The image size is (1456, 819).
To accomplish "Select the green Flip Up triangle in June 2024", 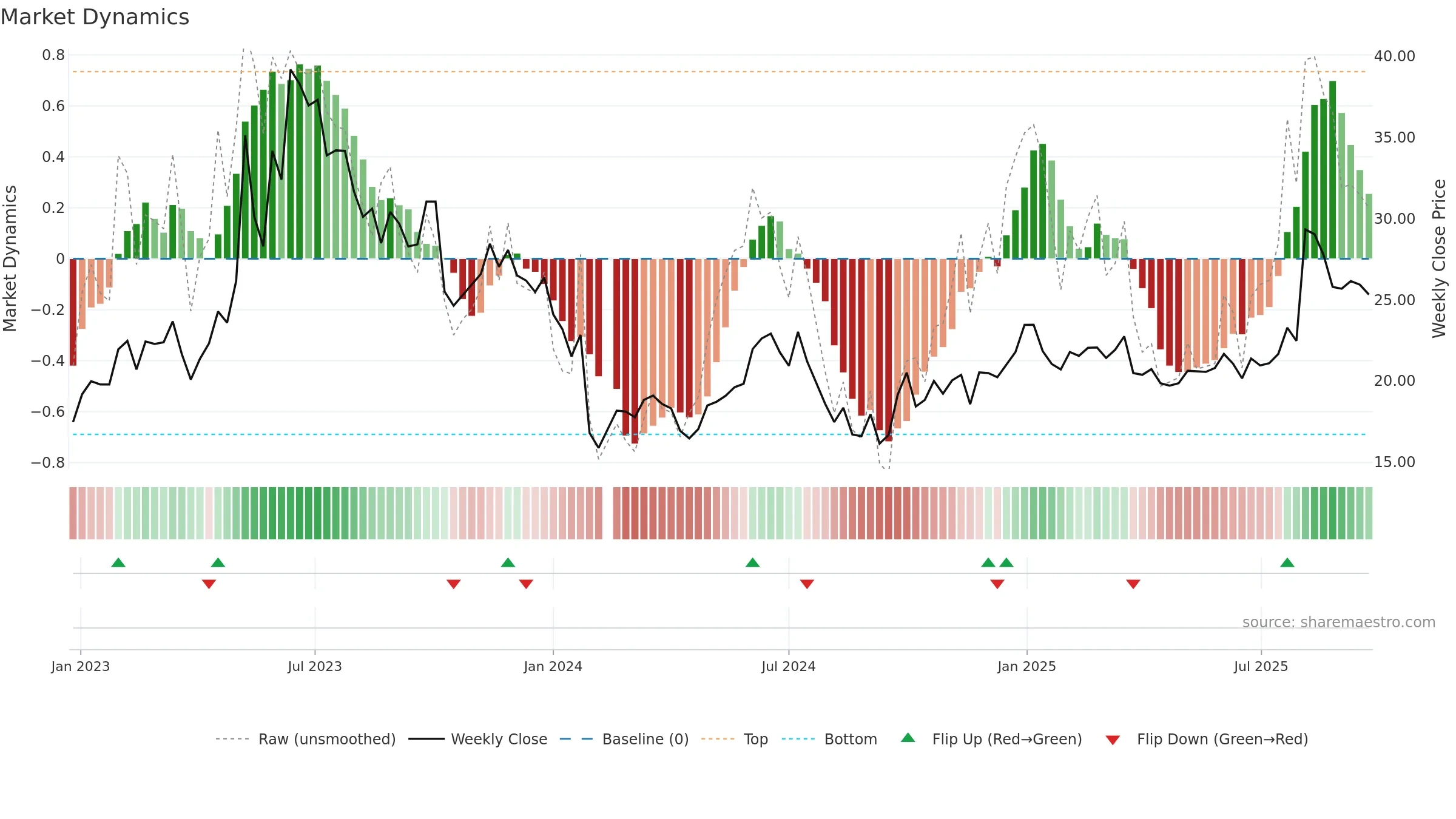I will [x=752, y=563].
